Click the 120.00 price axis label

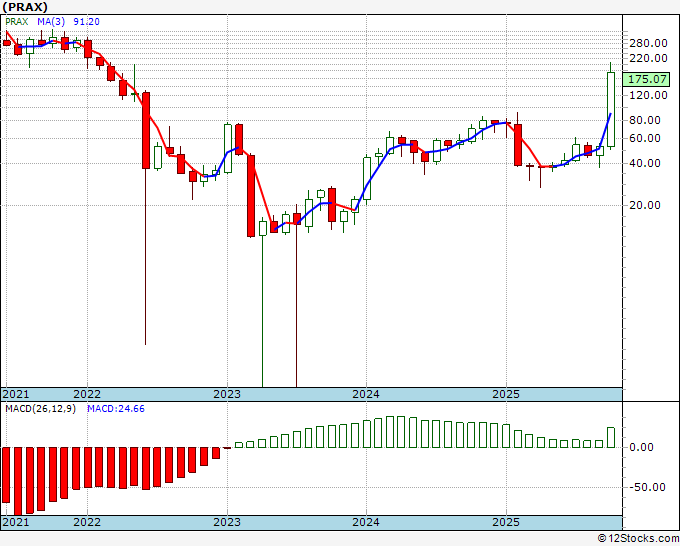[x=648, y=95]
